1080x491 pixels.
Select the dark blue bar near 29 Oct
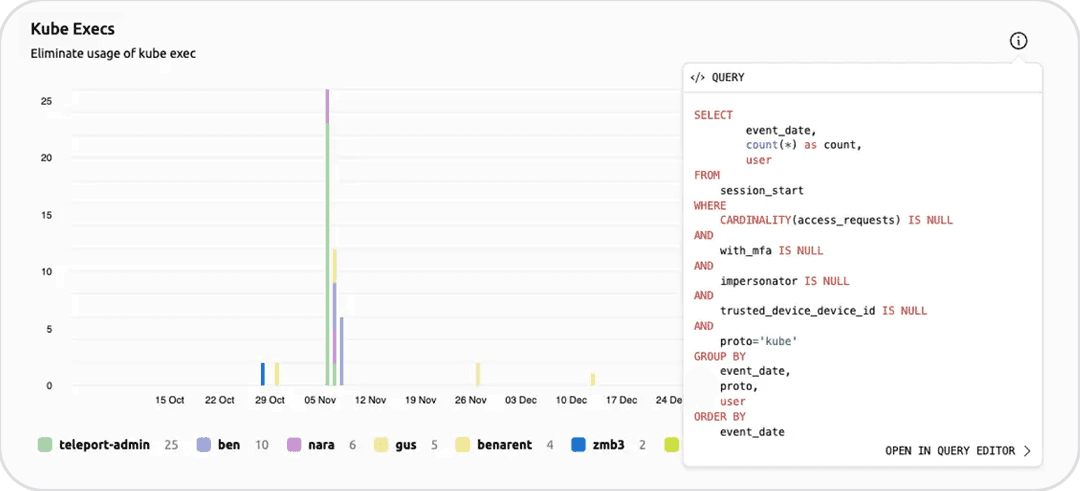click(263, 374)
